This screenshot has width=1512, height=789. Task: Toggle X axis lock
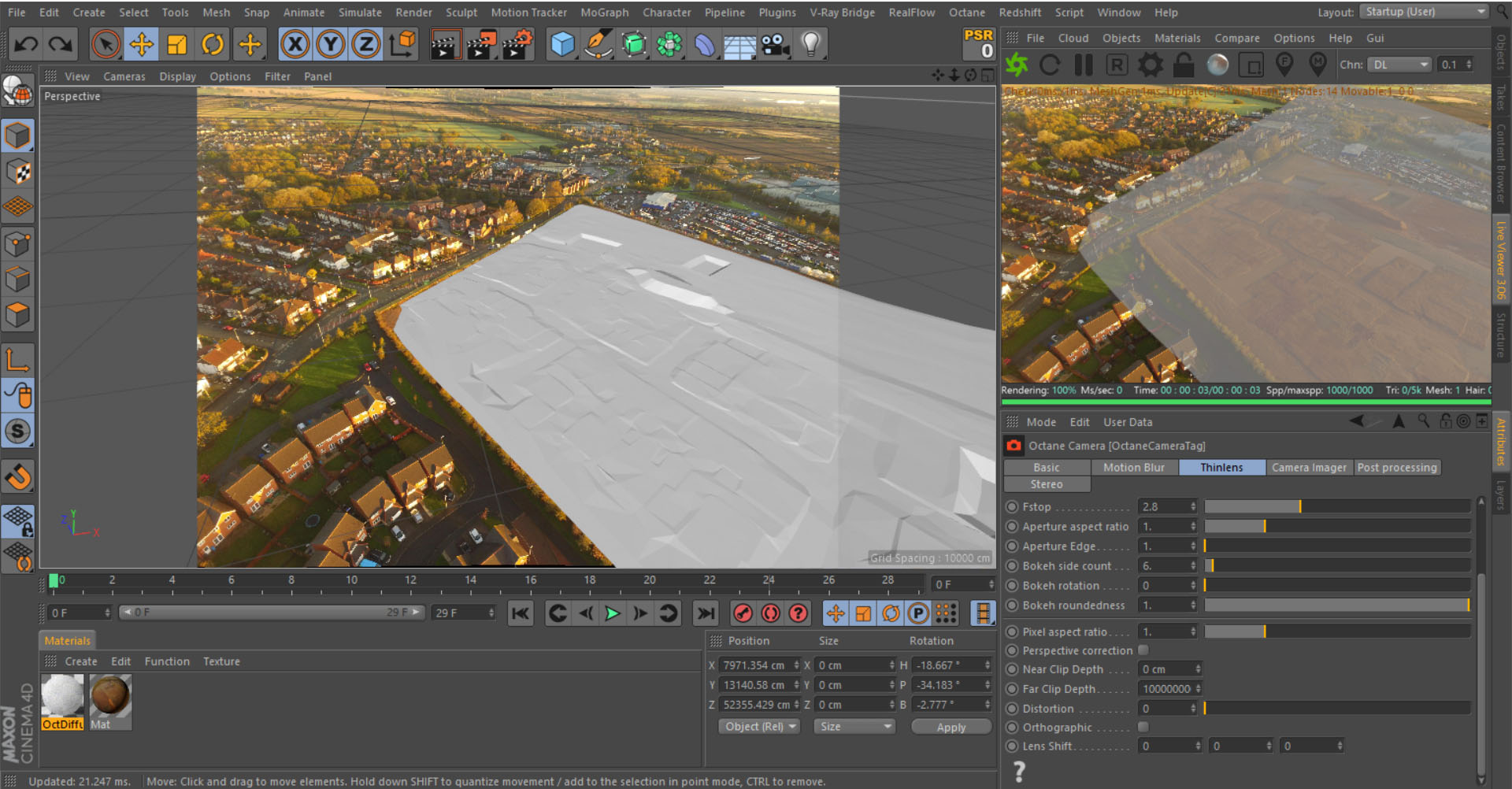295,44
